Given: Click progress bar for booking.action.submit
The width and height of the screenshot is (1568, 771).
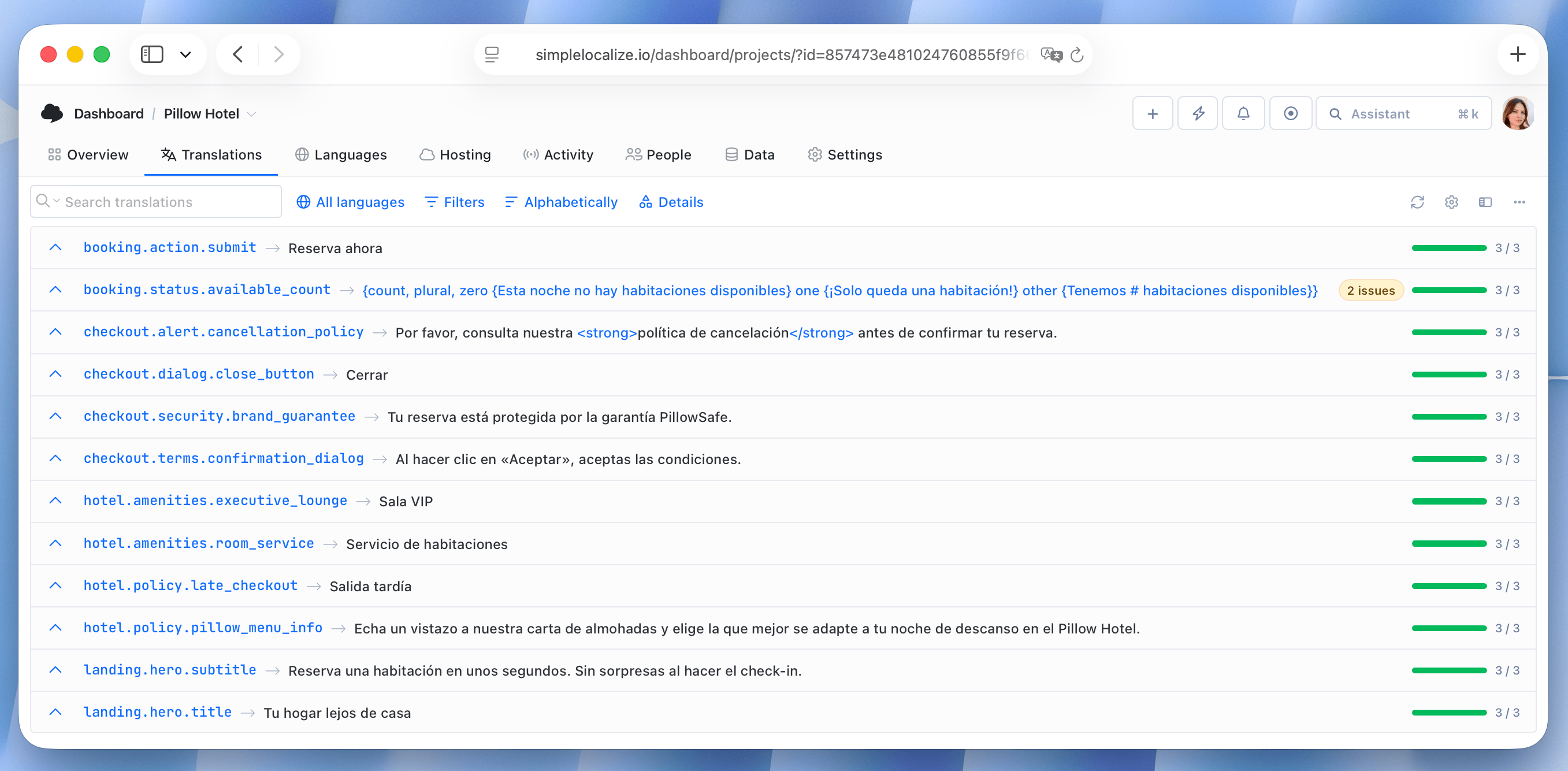Looking at the screenshot, I should [x=1449, y=248].
